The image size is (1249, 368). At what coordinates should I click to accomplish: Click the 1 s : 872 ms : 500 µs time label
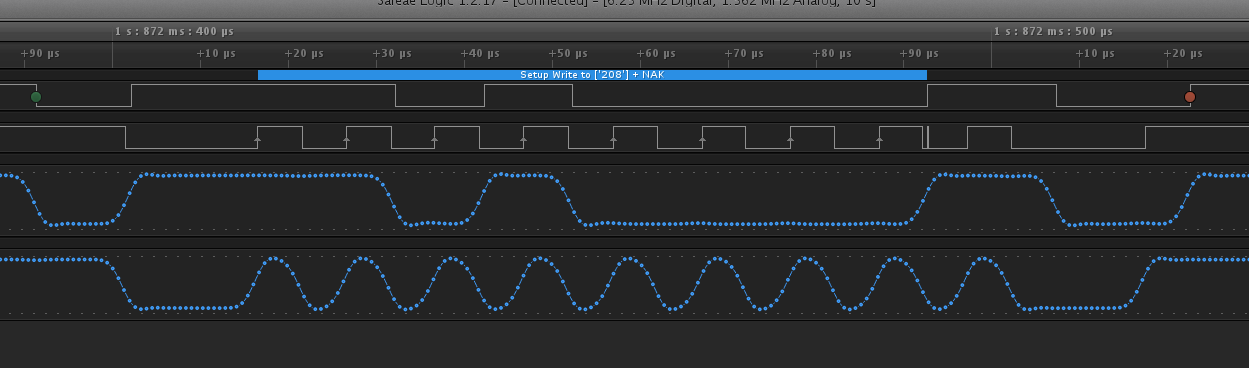pos(1053,32)
